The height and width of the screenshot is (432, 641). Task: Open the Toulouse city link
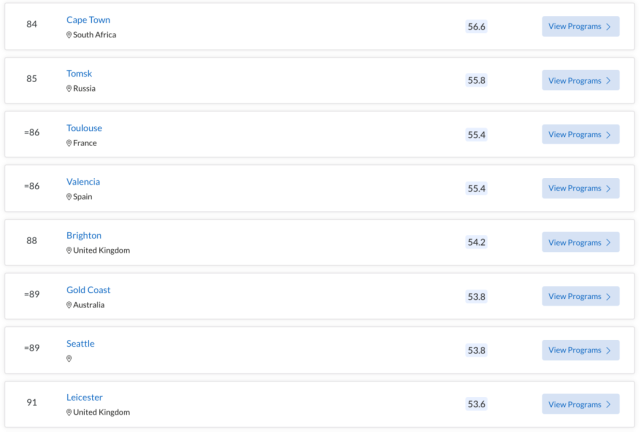click(x=84, y=128)
